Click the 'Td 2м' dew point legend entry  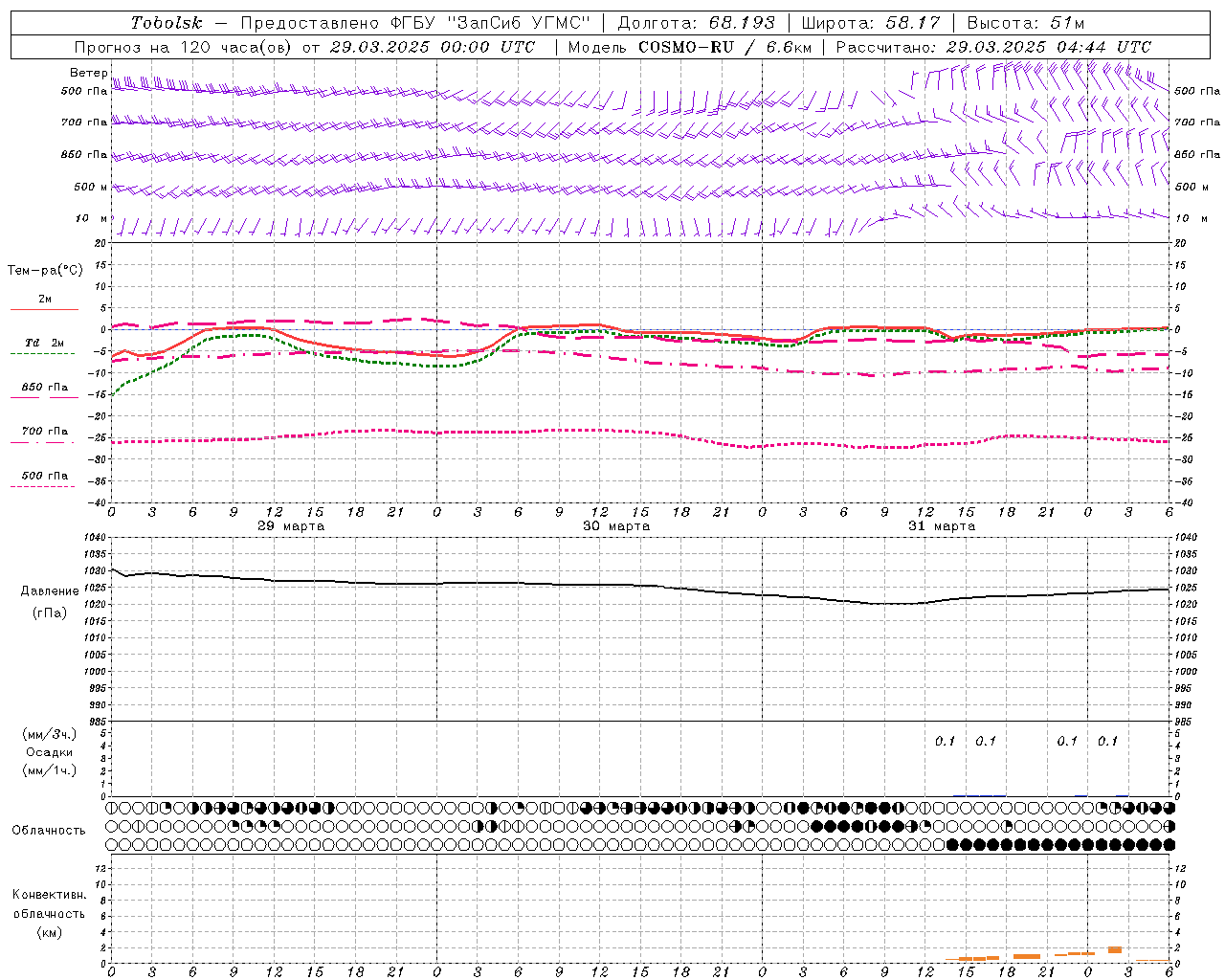[45, 343]
